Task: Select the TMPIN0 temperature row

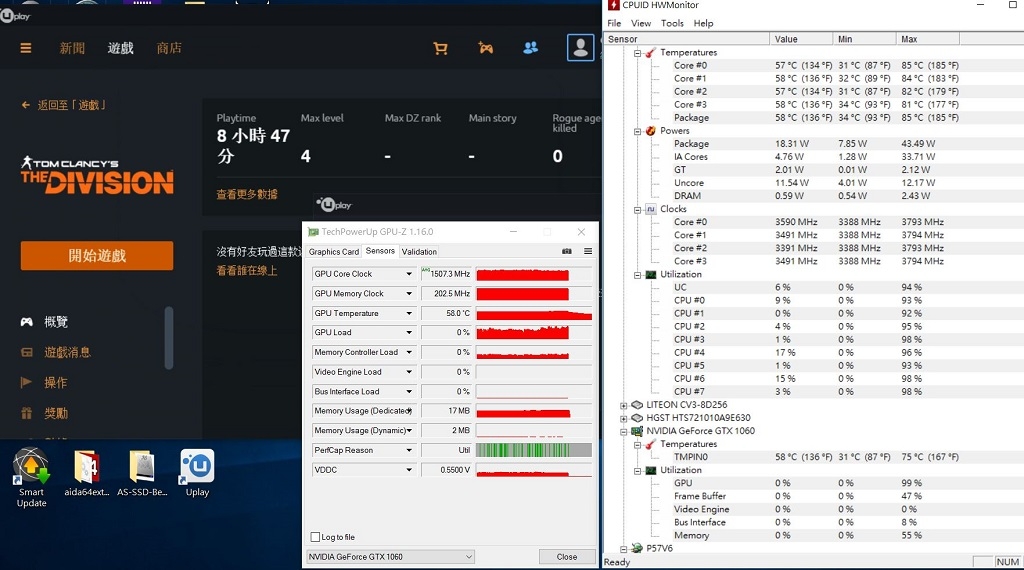Action: 814,457
